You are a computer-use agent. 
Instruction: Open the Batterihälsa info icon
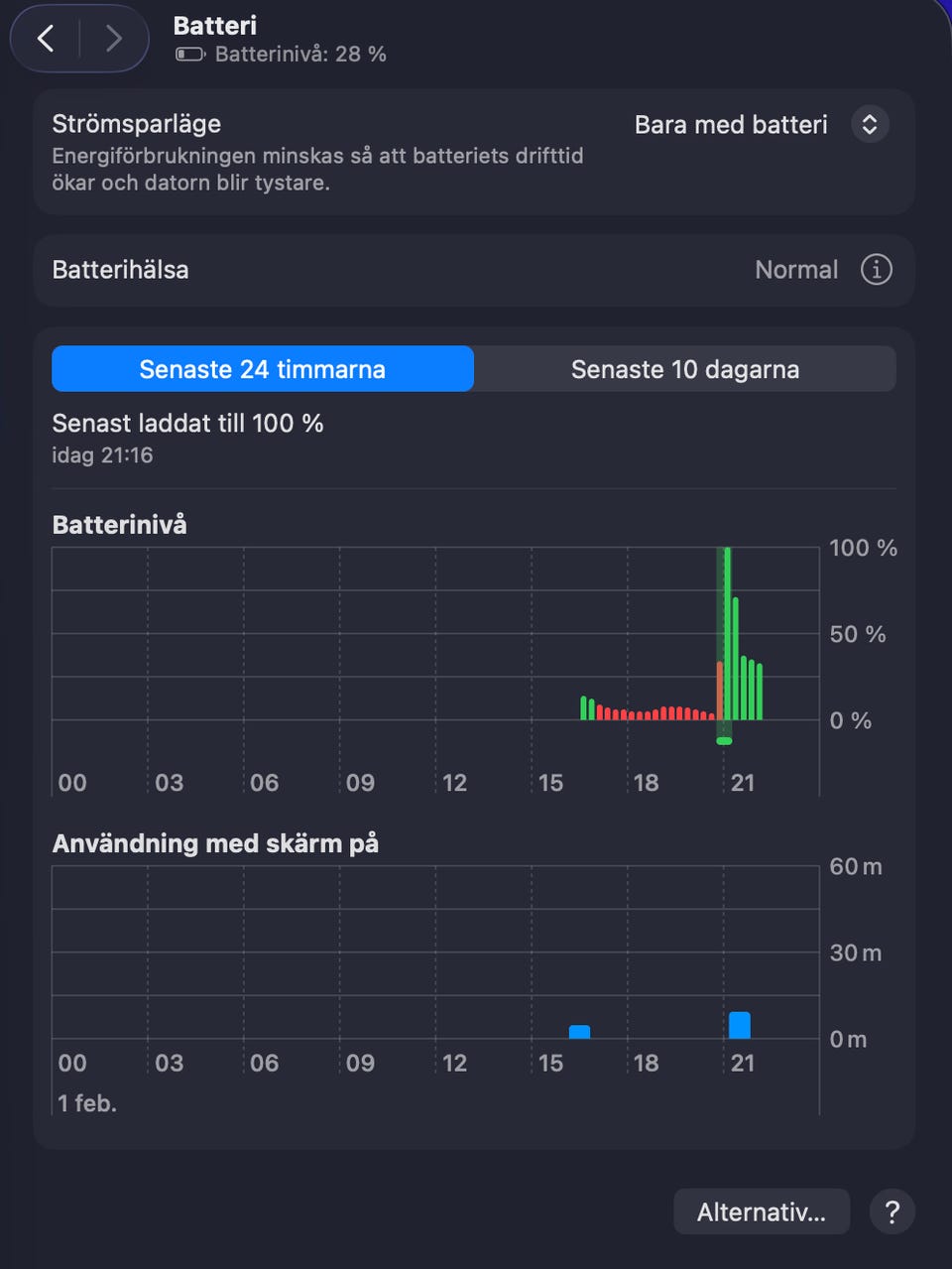(876, 270)
